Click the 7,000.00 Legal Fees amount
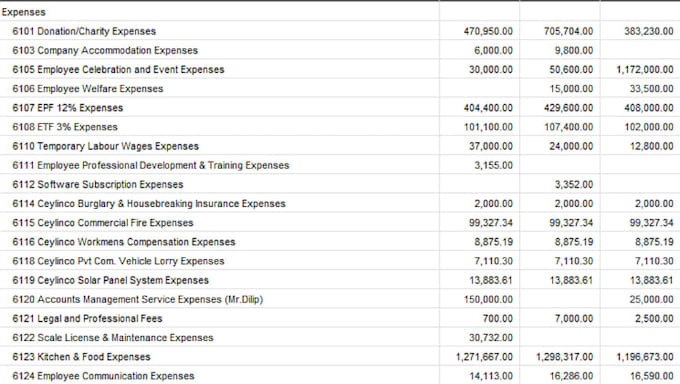The height and width of the screenshot is (384, 680). coord(574,318)
